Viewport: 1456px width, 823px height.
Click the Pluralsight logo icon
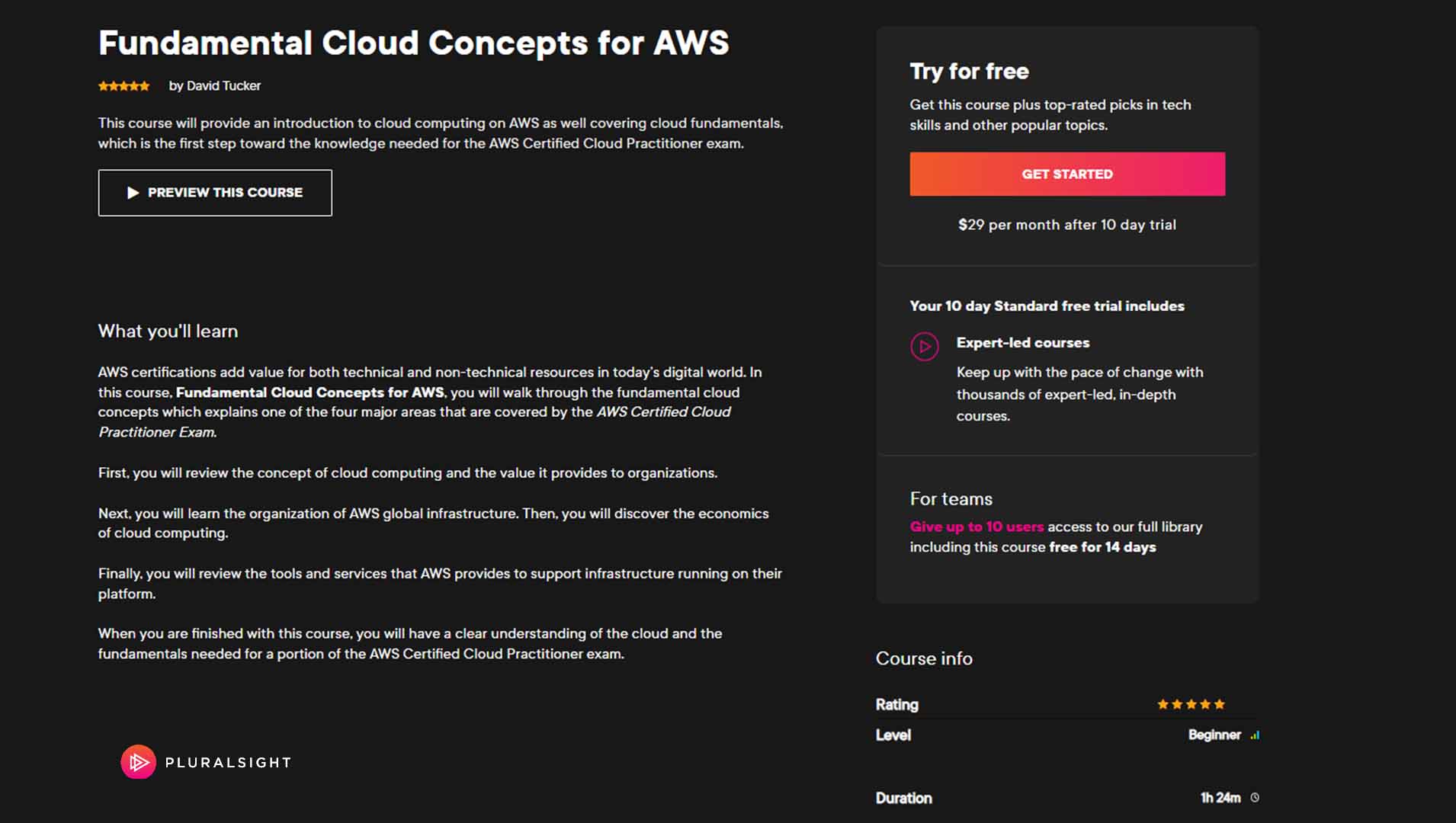[138, 762]
